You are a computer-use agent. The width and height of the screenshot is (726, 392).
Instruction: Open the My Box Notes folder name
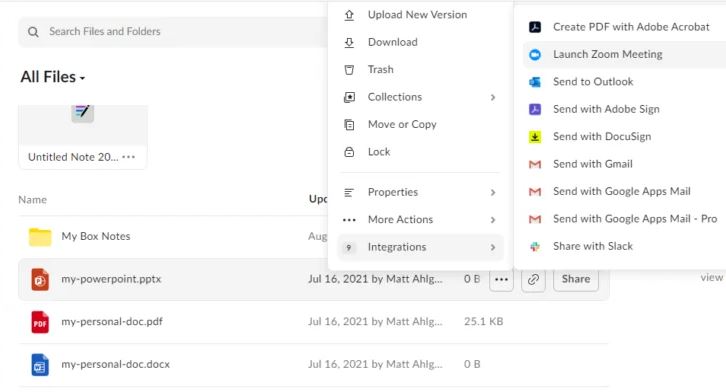point(96,236)
